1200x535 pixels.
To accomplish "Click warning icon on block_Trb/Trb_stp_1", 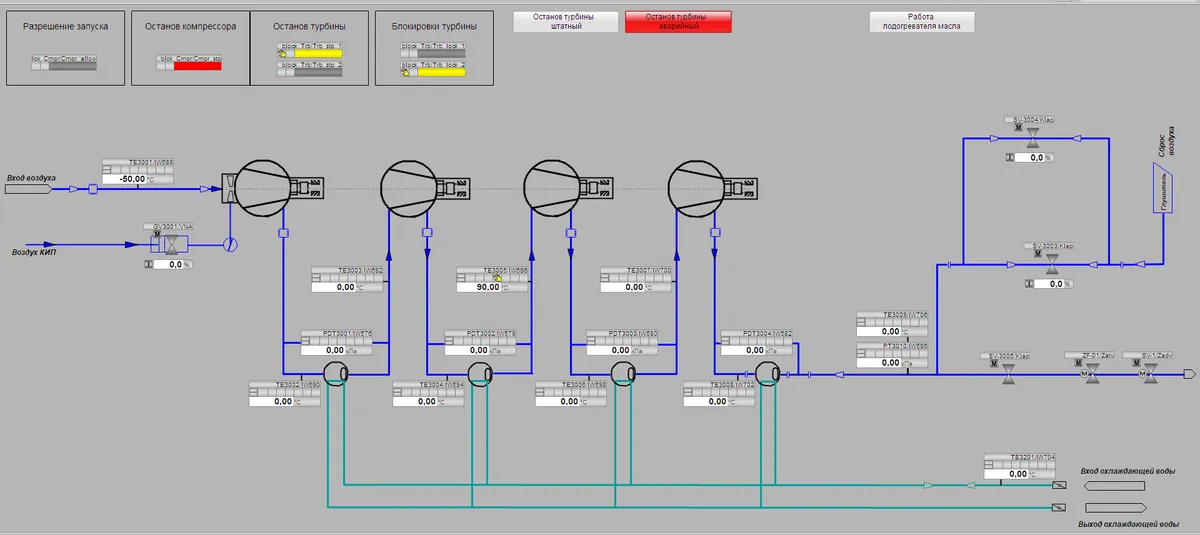I will coord(282,54).
